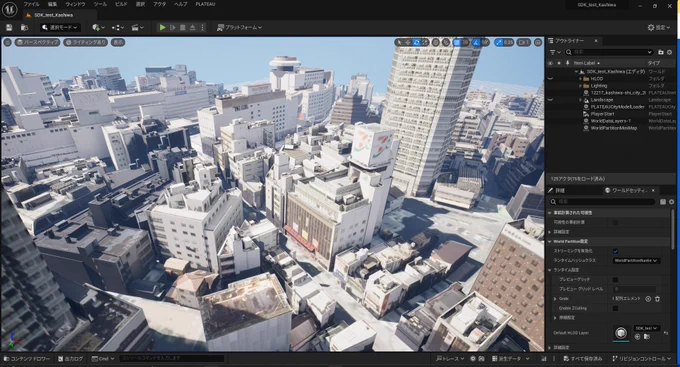This screenshot has width=680, height=367.
Task: Toggle the surface snapping icon
Action: [x=446, y=42]
